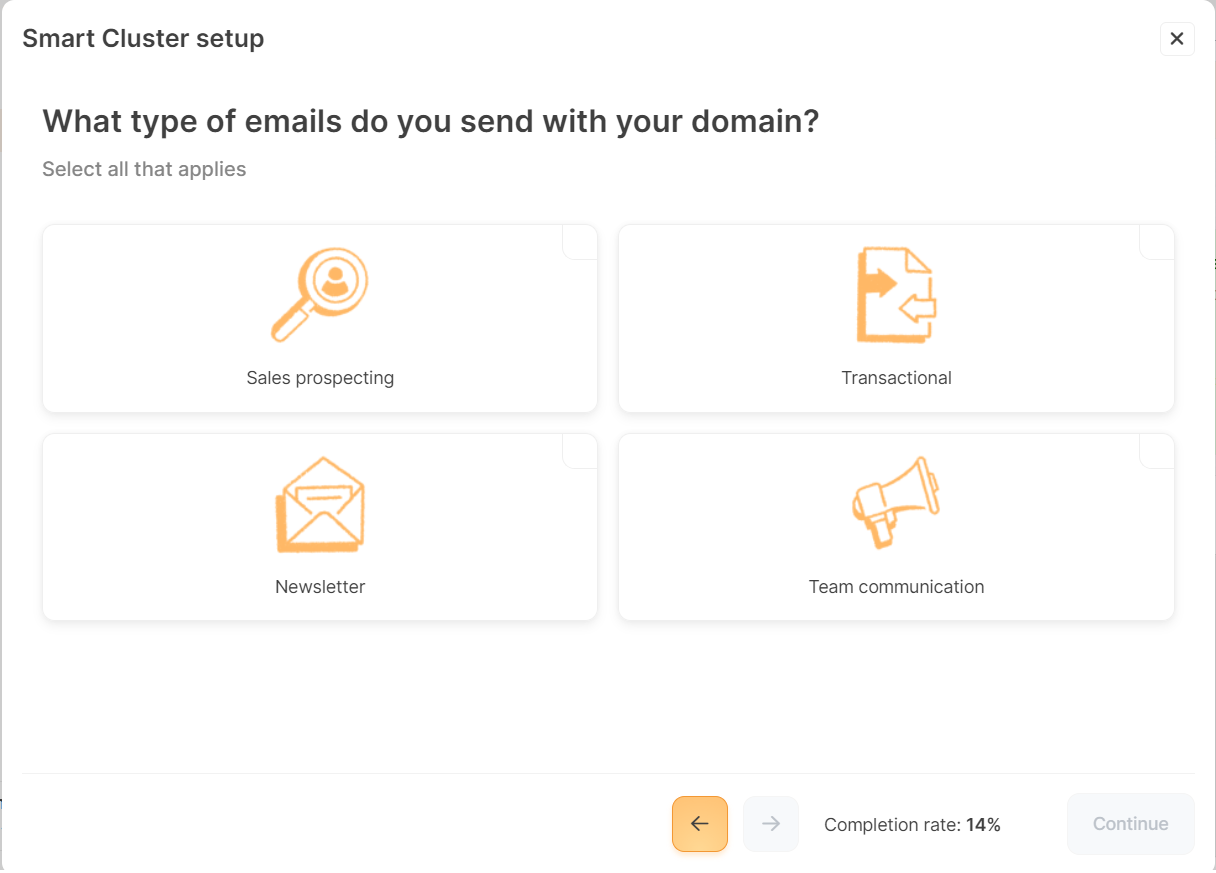Check the Transactional card corner checkbox
1216x873 pixels.
(x=1157, y=241)
